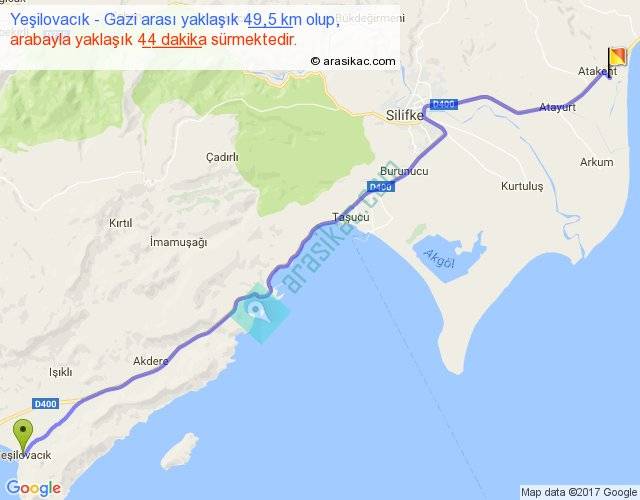Click the arasikac.com copyright text
This screenshot has height=500, width=640.
(x=353, y=61)
